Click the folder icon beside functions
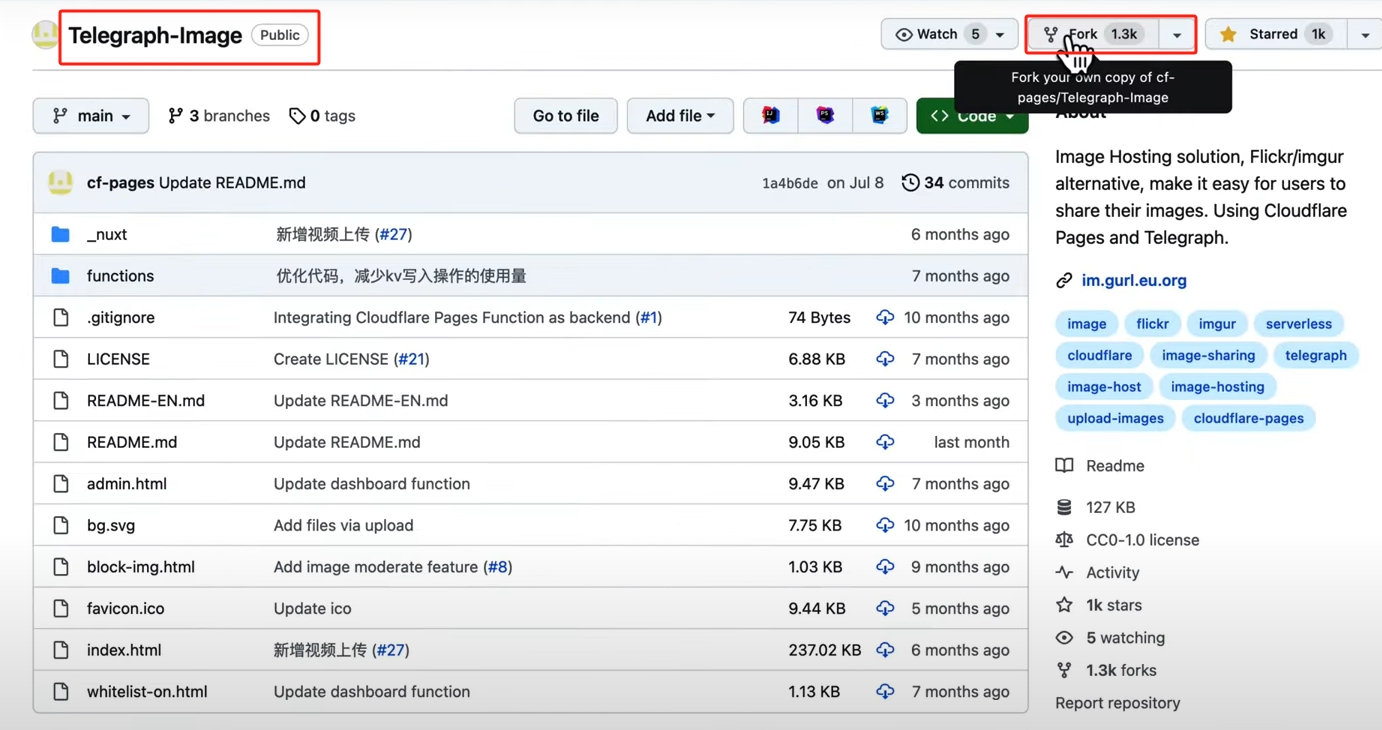 (61, 276)
